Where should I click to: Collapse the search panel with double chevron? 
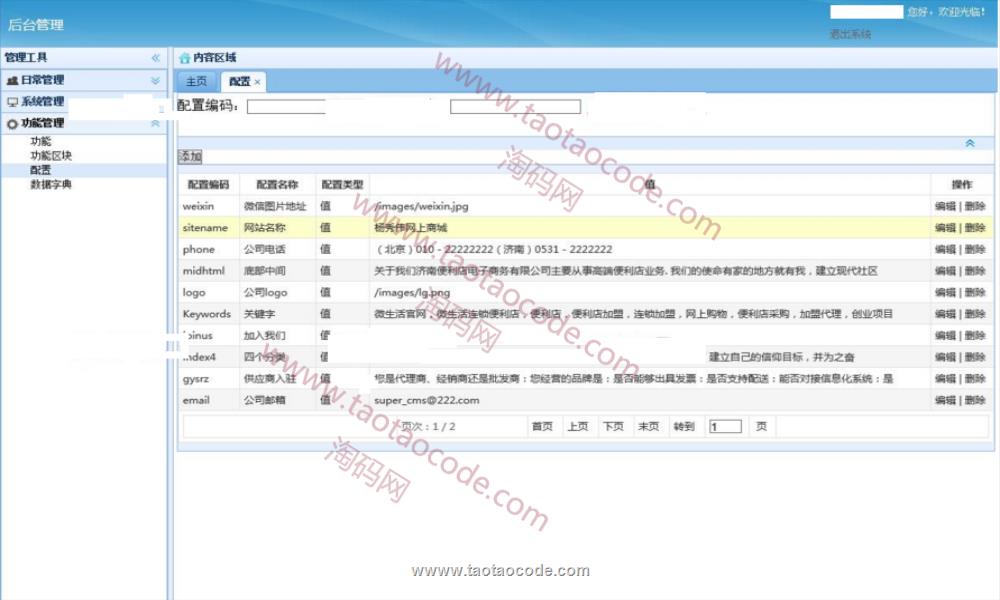[x=969, y=143]
